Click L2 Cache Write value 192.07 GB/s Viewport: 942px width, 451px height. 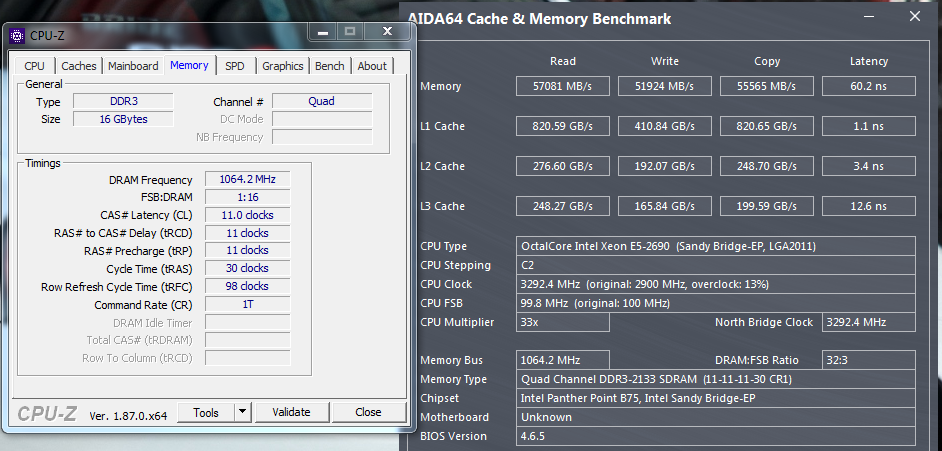[664, 166]
